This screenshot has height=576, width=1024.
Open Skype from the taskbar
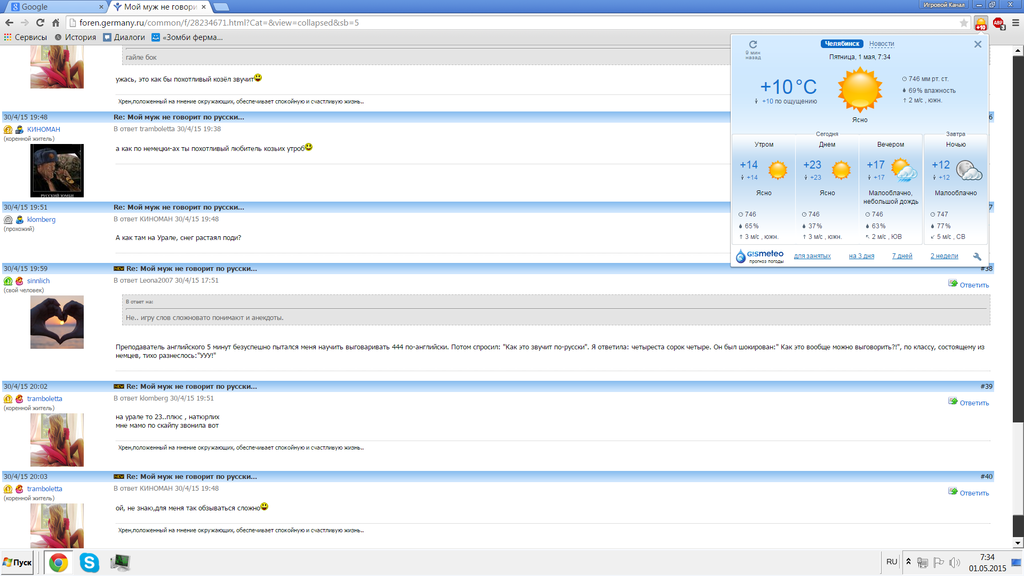tap(89, 562)
